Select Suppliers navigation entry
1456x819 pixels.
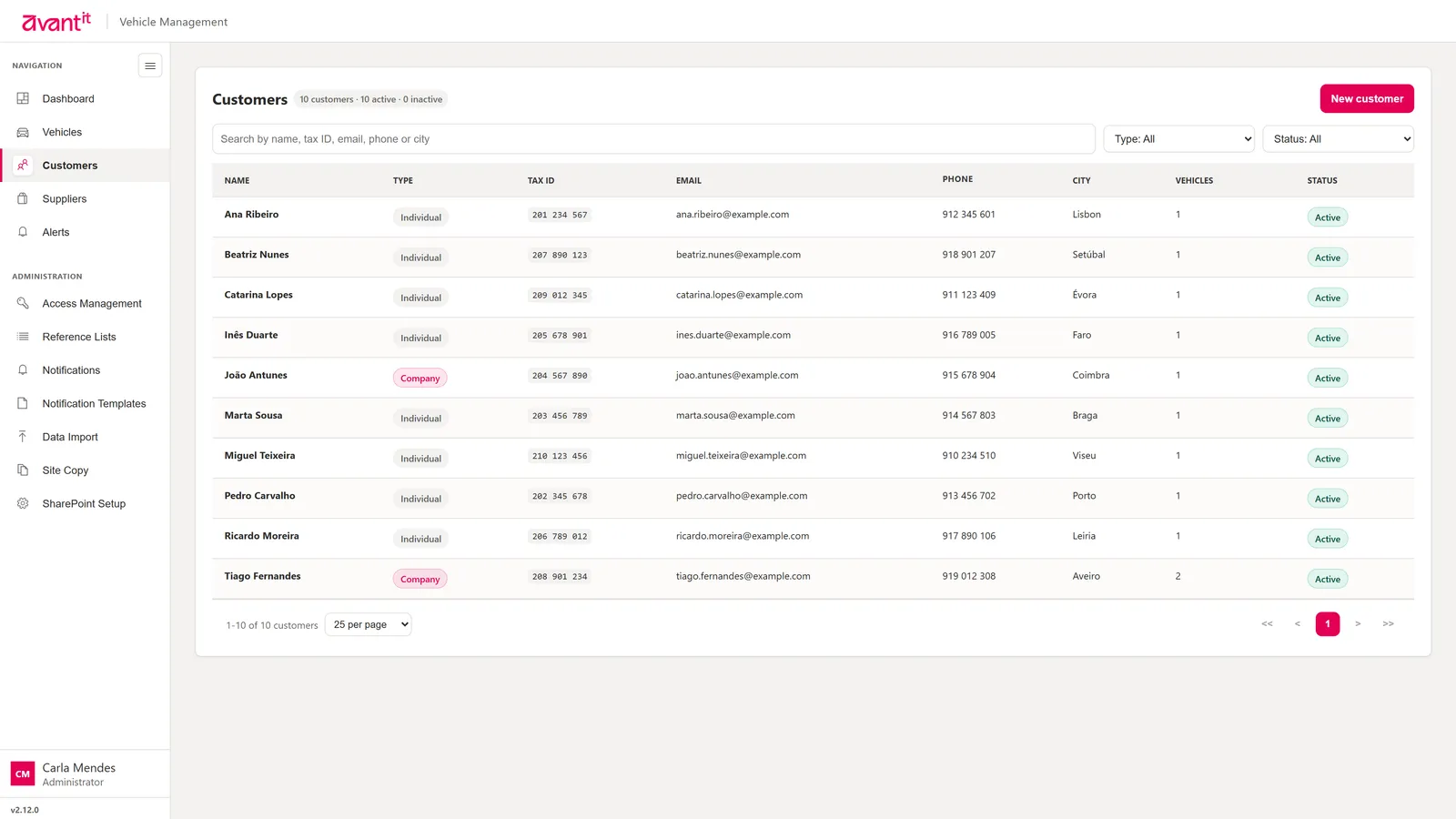point(85,198)
